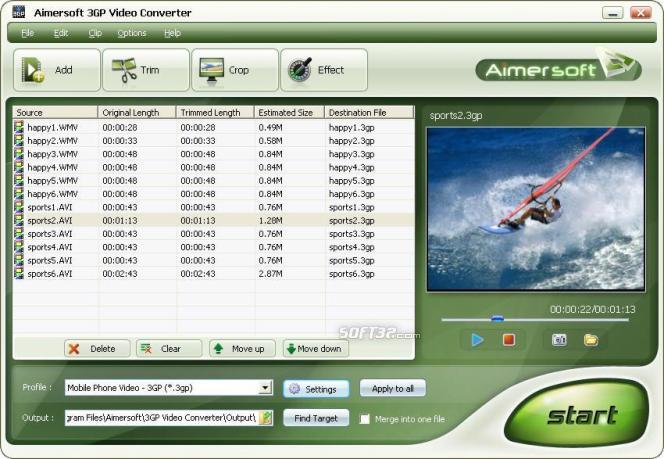Sort by Source column header

point(55,112)
